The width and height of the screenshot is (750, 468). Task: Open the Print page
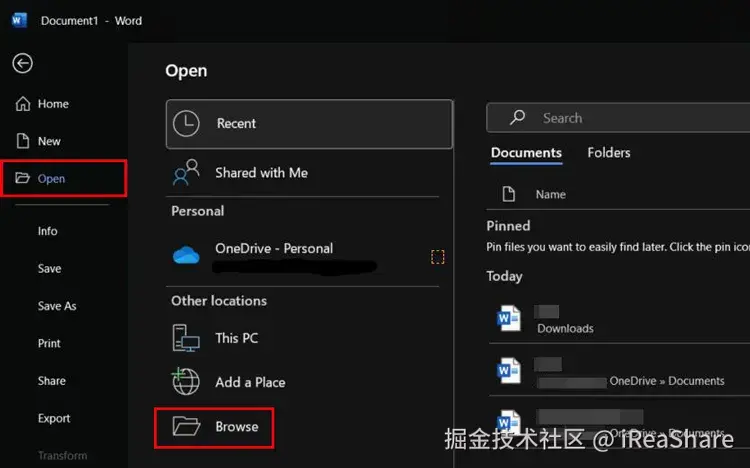49,343
